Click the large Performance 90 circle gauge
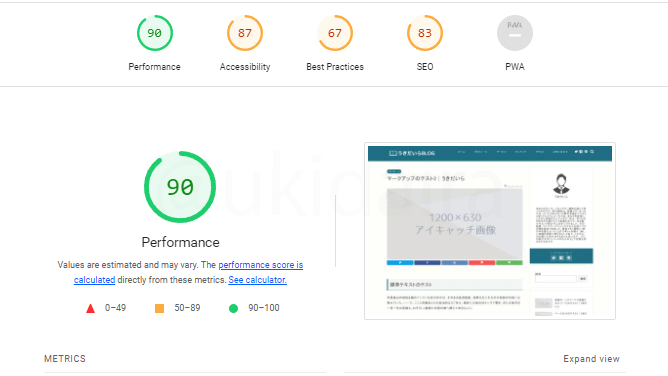Viewport: 668px width, 376px height. pyautogui.click(x=180, y=187)
